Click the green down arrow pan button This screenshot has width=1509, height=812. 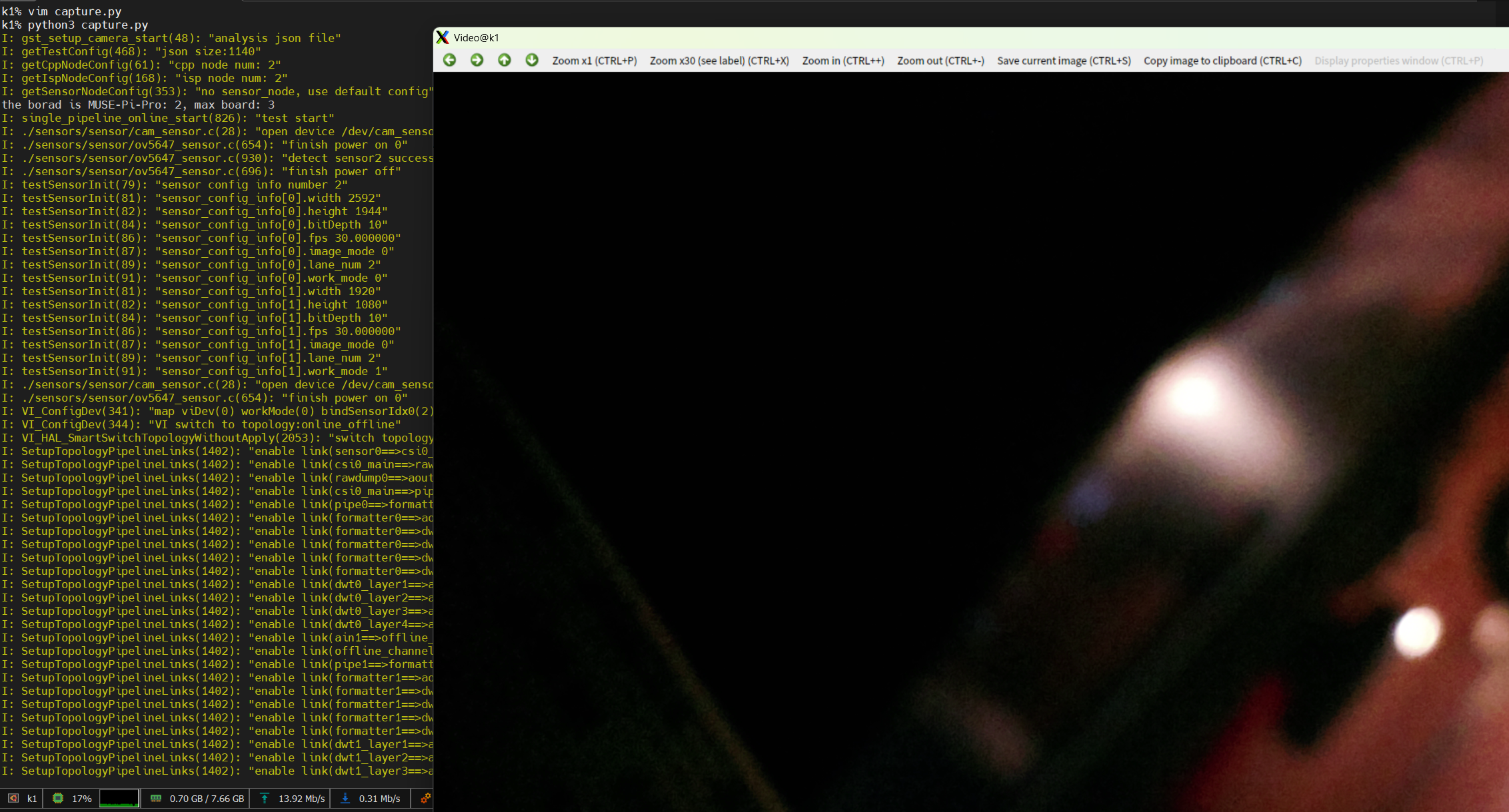tap(532, 60)
